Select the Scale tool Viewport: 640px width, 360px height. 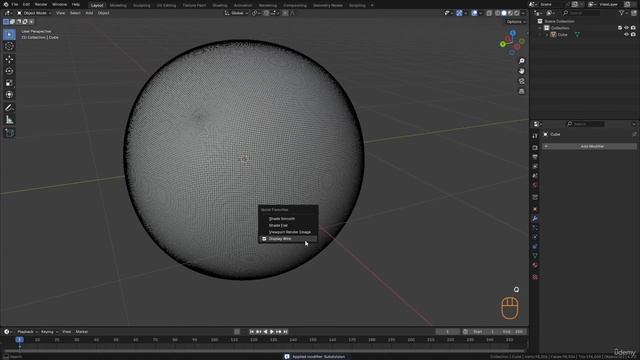pyautogui.click(x=9, y=83)
